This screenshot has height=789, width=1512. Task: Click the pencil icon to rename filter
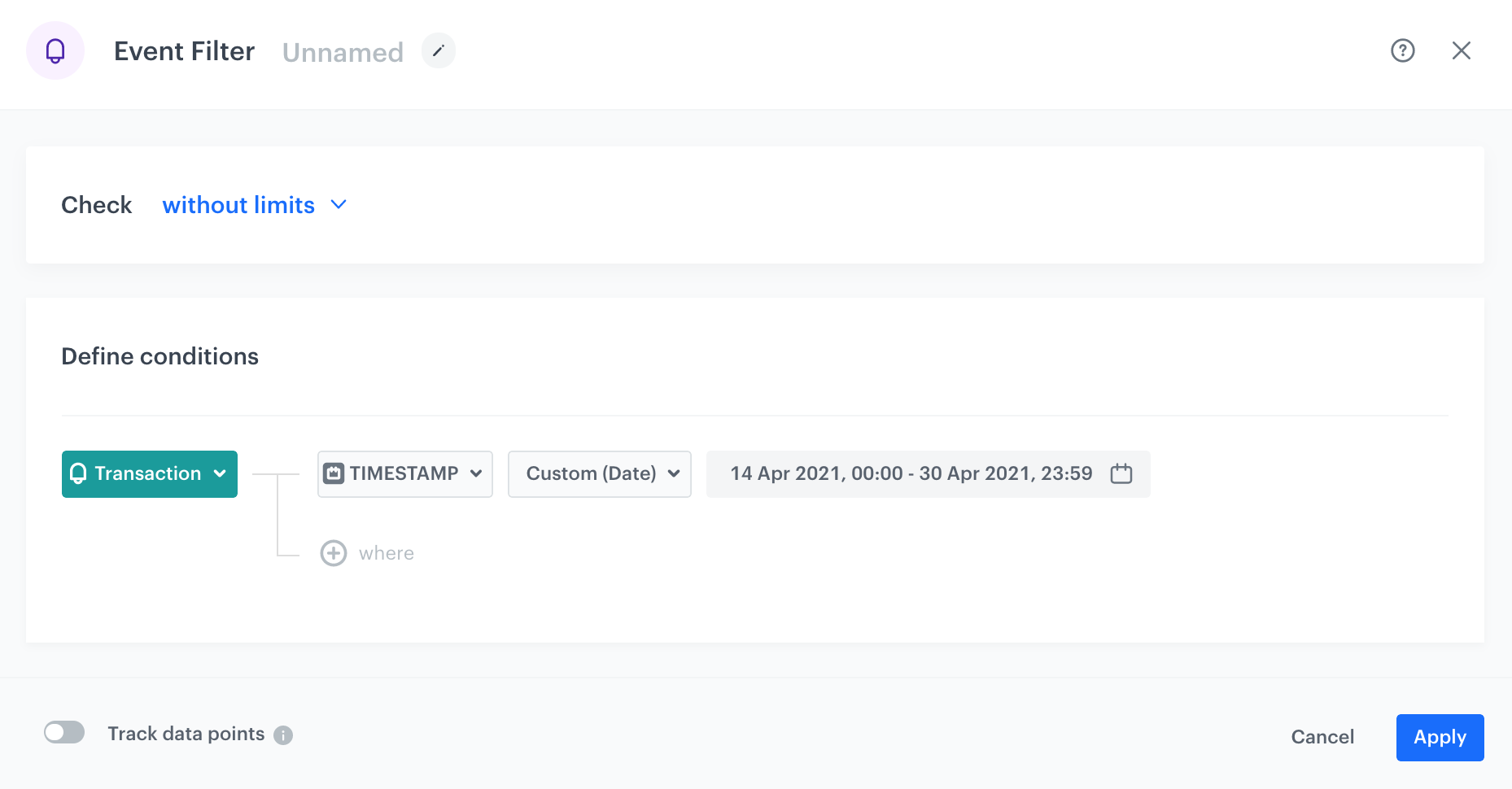[x=438, y=51]
